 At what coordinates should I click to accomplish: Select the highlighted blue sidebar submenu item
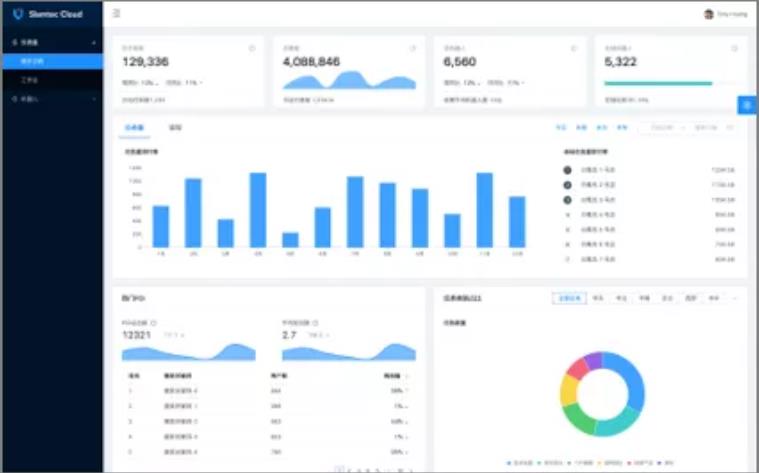(x=52, y=61)
